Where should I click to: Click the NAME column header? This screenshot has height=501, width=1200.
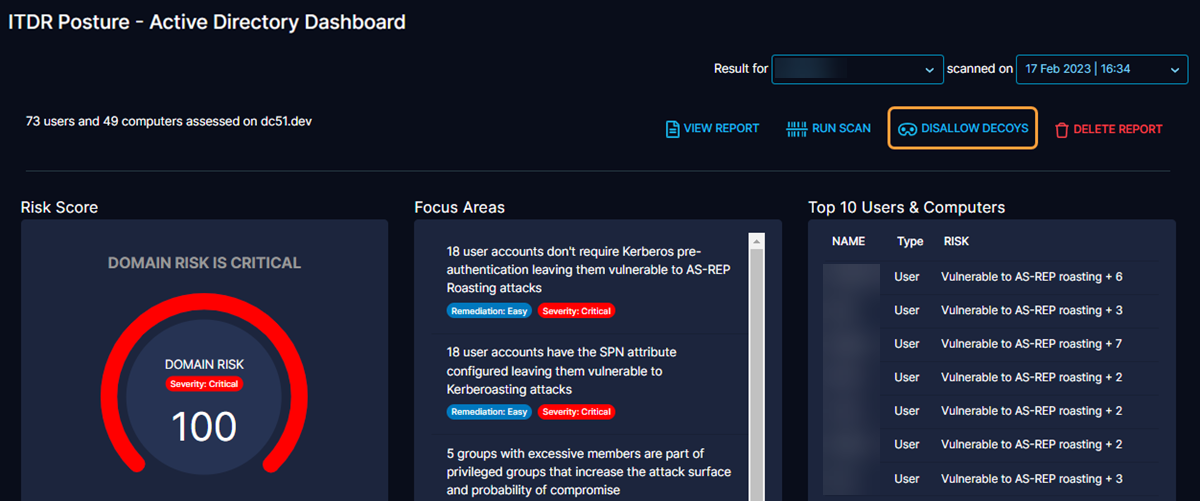(x=848, y=241)
